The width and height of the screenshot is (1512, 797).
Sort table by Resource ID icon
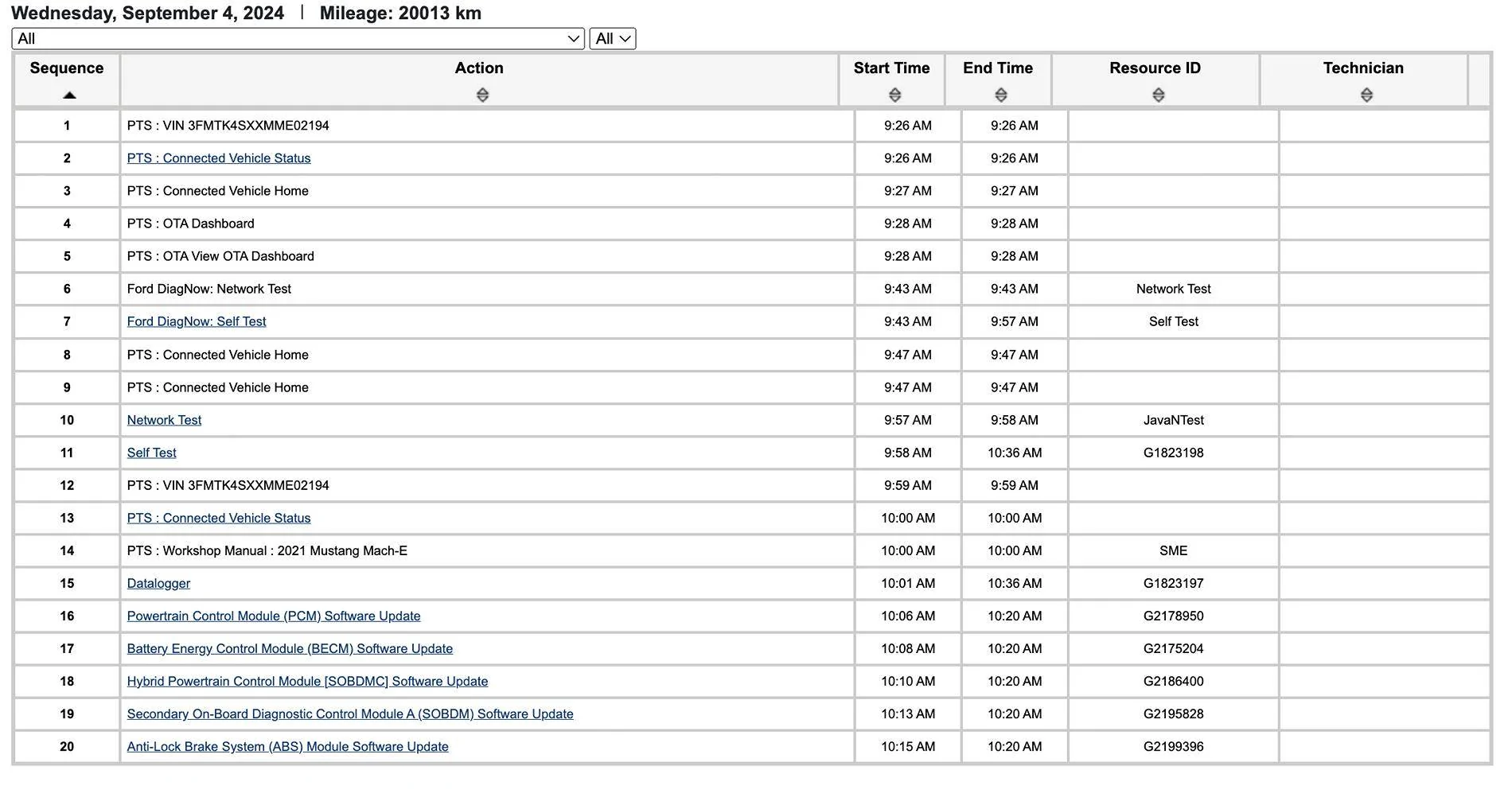coord(1159,95)
